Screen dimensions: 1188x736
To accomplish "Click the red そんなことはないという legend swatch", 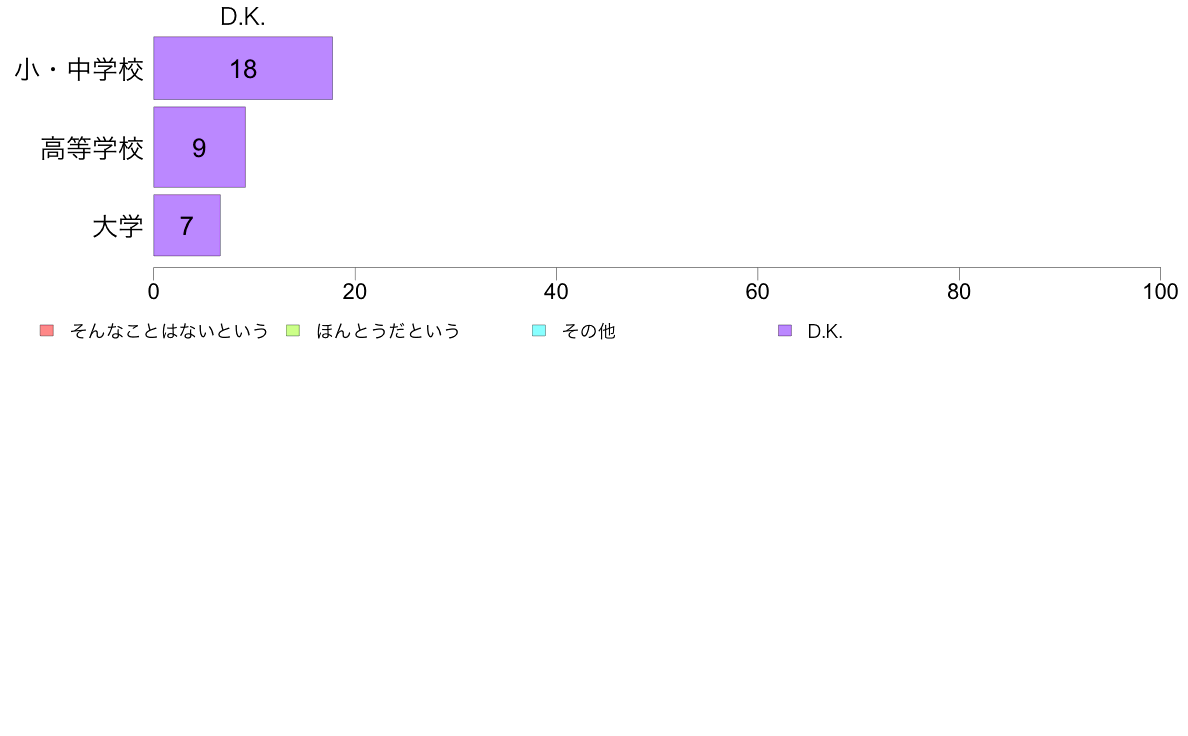I will [47, 330].
